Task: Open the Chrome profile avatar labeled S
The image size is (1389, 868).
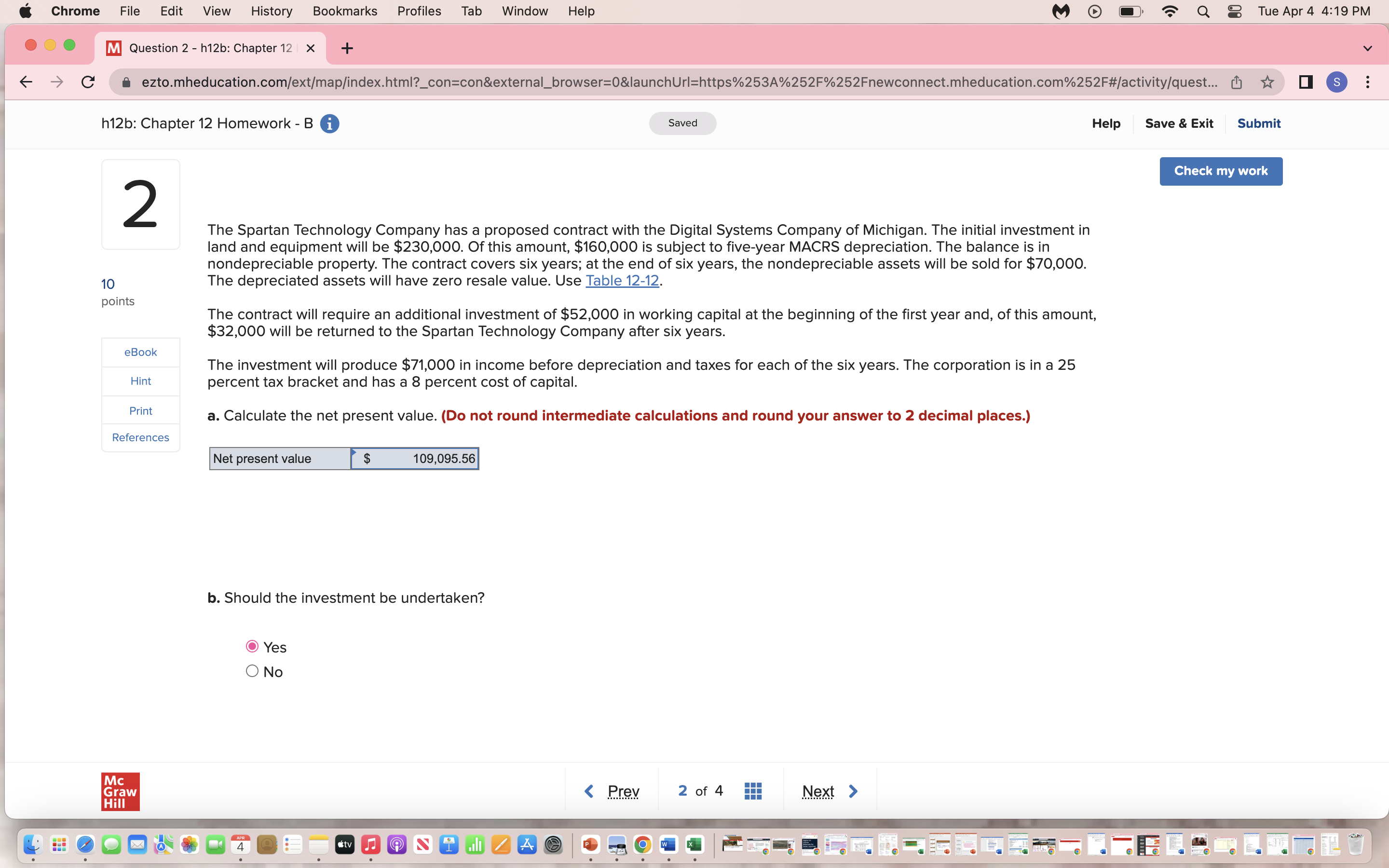Action: (1337, 82)
